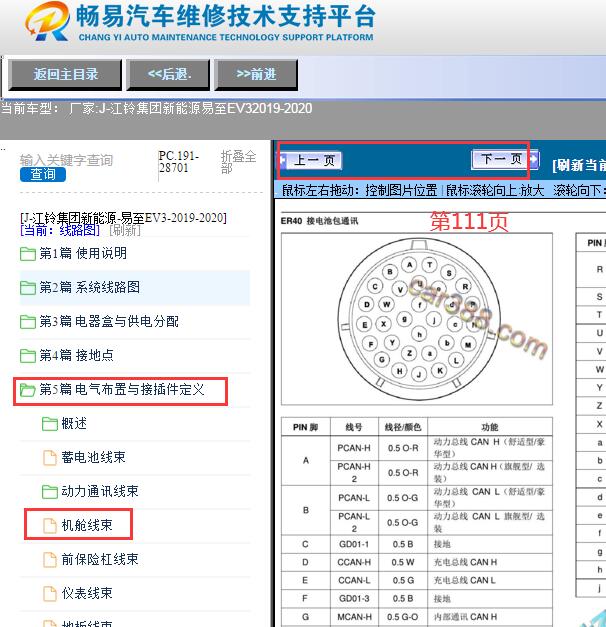This screenshot has width=606, height=627.
Task: Click folder icon of 第1篇 使用说明
Action: [28, 254]
